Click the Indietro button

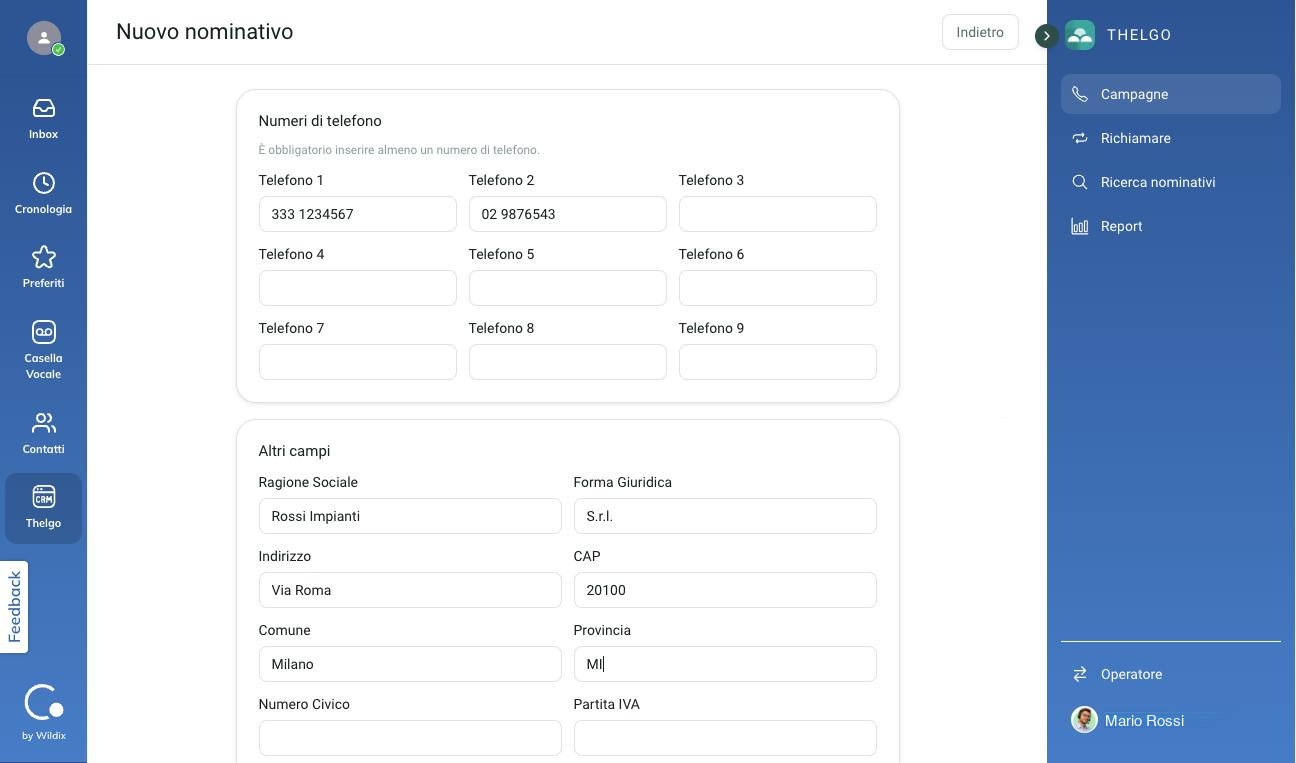[x=980, y=32]
